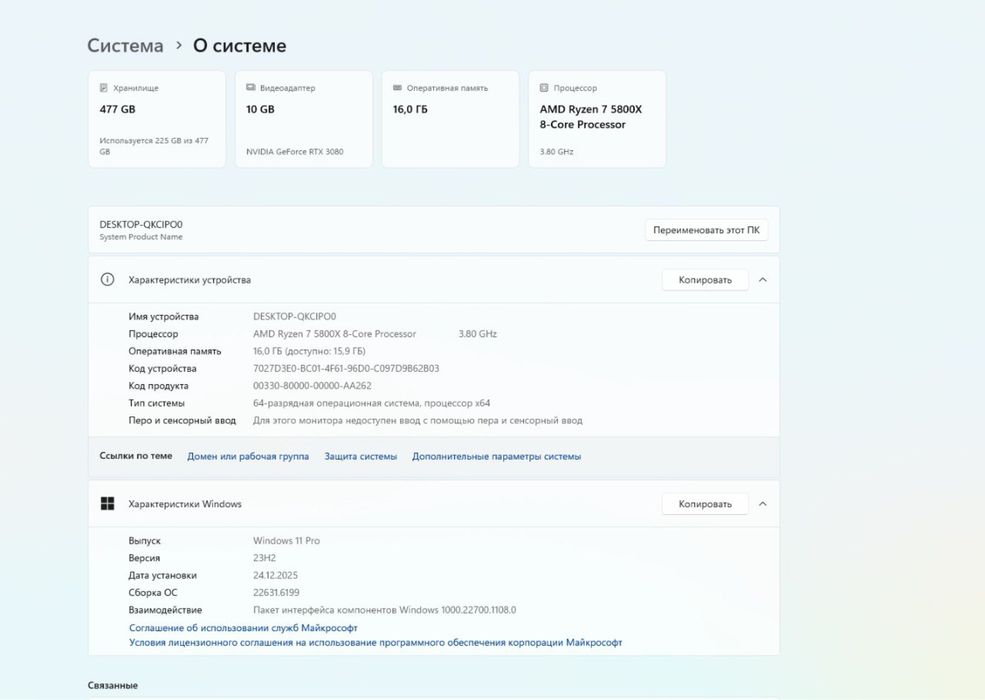Select the DESKTOP-QKCIPO0 title in header card
The image size is (985, 700).
point(141,224)
